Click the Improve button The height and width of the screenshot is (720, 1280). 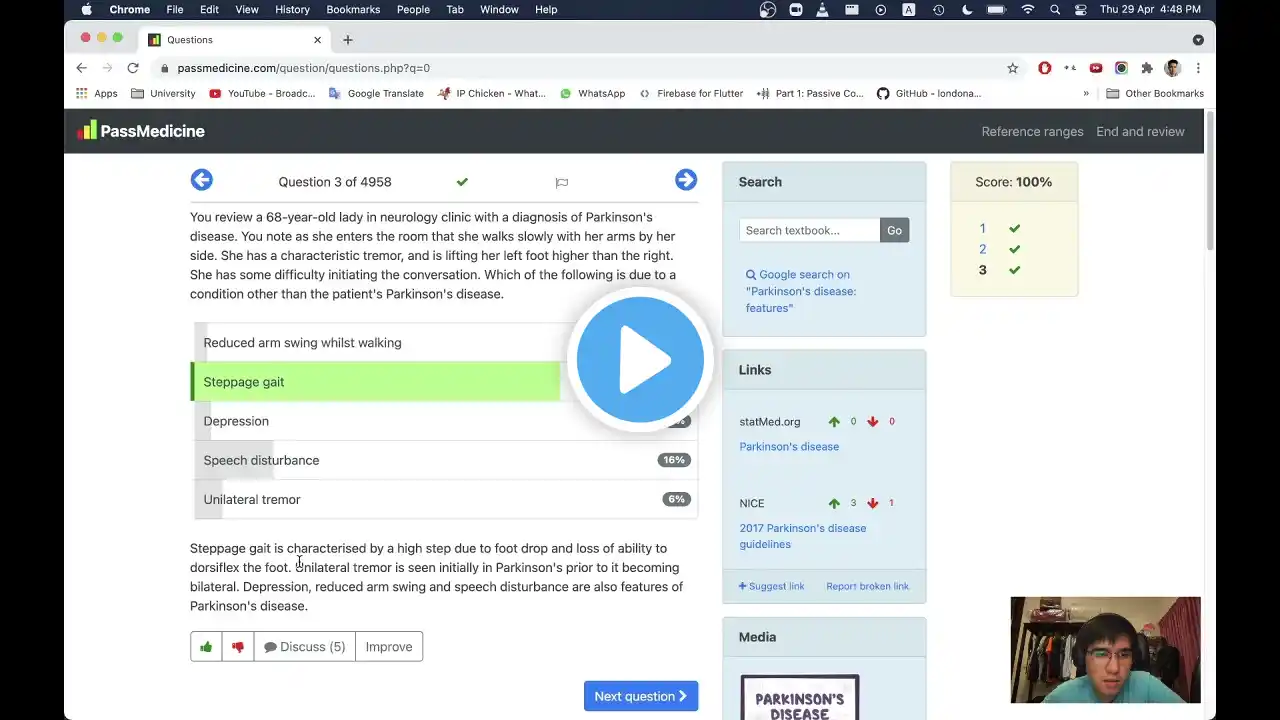click(x=389, y=647)
